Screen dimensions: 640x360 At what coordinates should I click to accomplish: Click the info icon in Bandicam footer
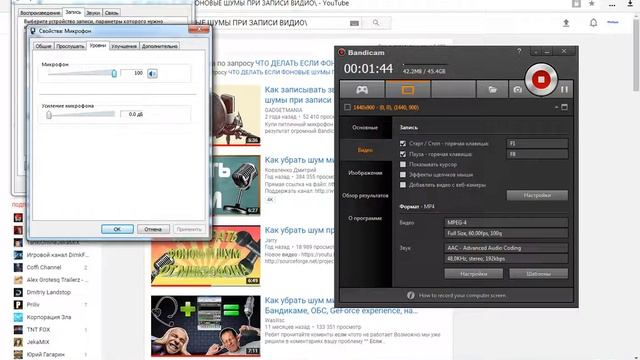pyautogui.click(x=411, y=295)
